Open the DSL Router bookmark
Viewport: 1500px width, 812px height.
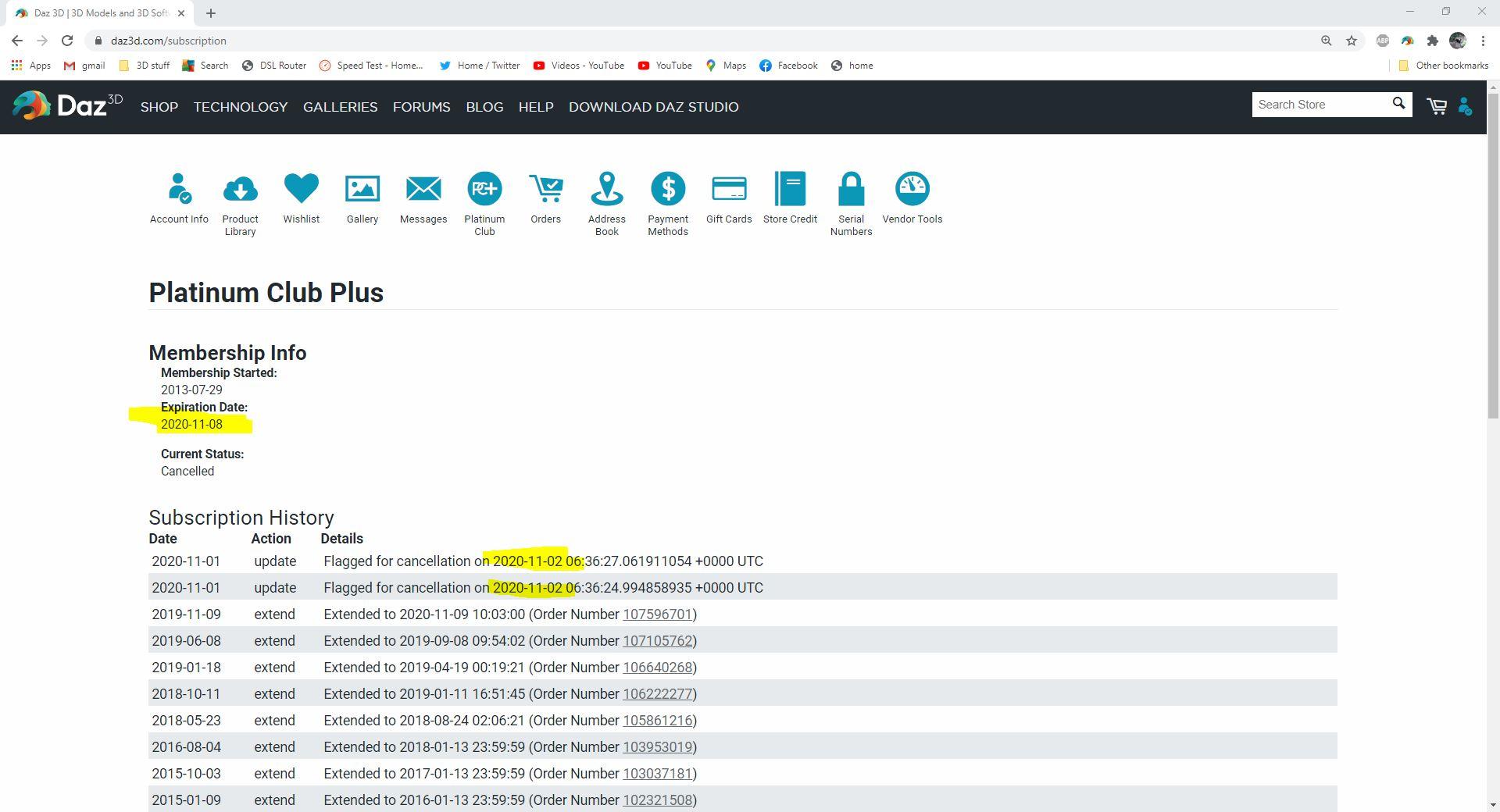(273, 66)
